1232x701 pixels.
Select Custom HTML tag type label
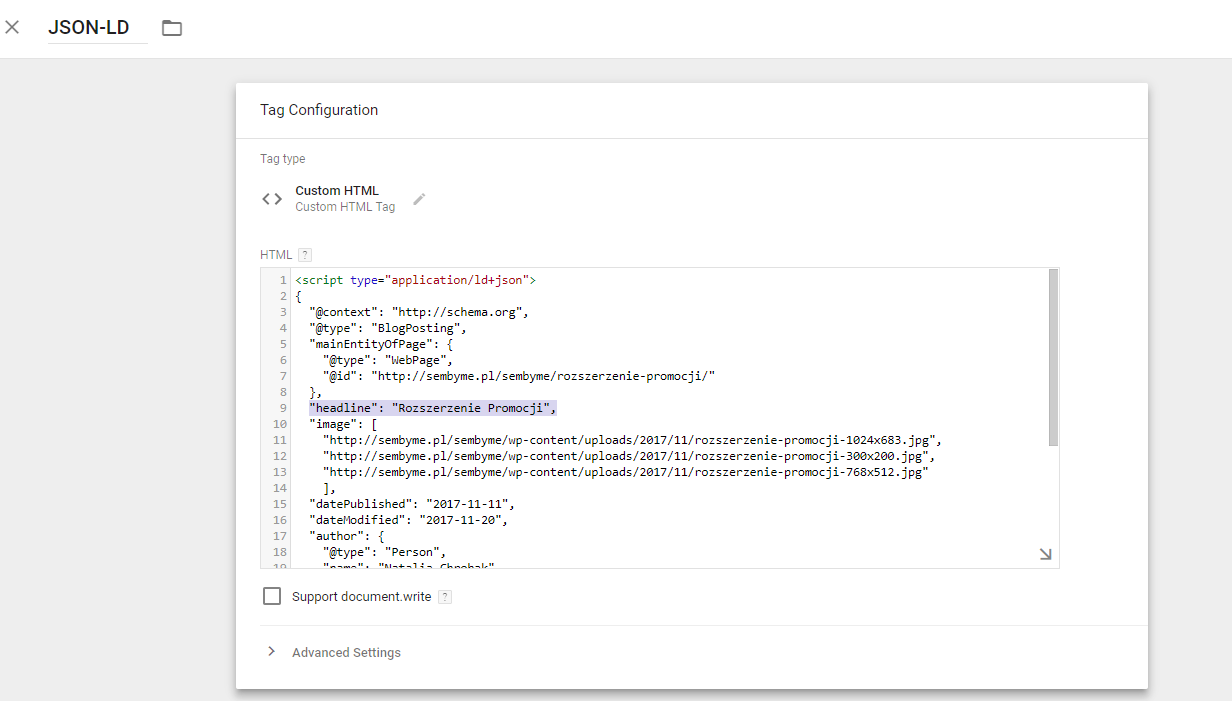pyautogui.click(x=337, y=191)
